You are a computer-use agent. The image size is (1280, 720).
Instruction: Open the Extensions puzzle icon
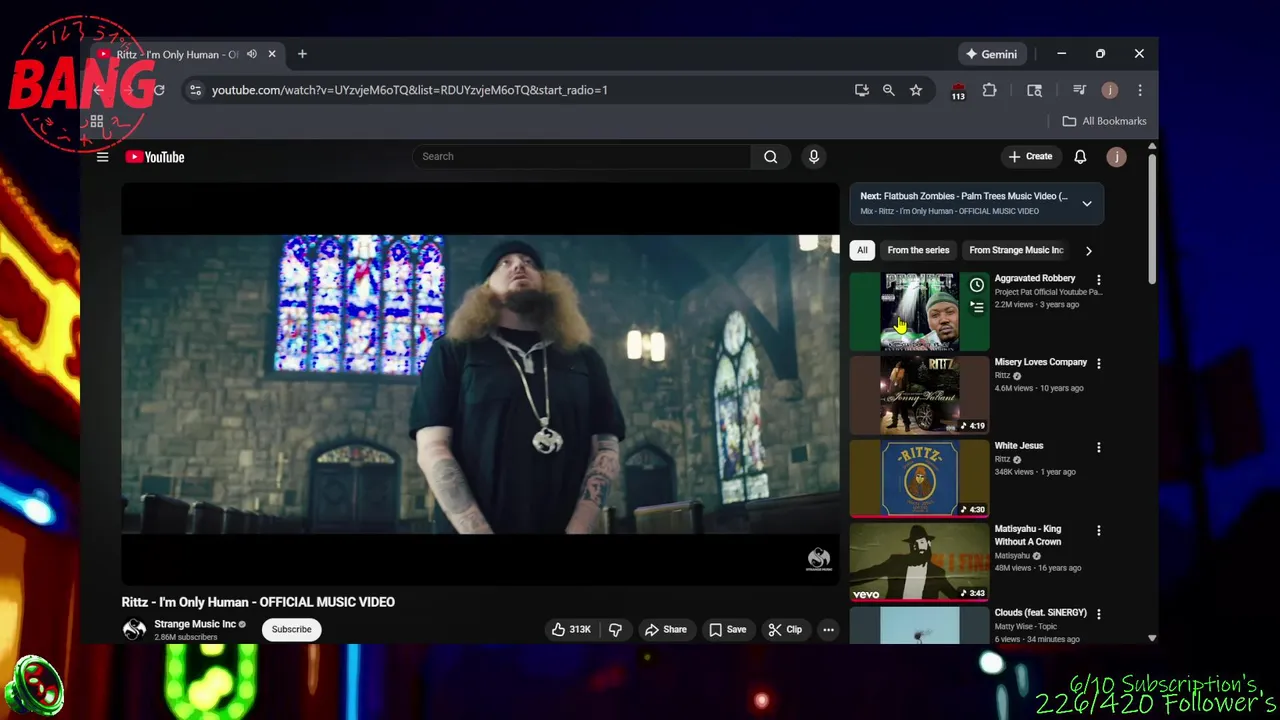[989, 90]
